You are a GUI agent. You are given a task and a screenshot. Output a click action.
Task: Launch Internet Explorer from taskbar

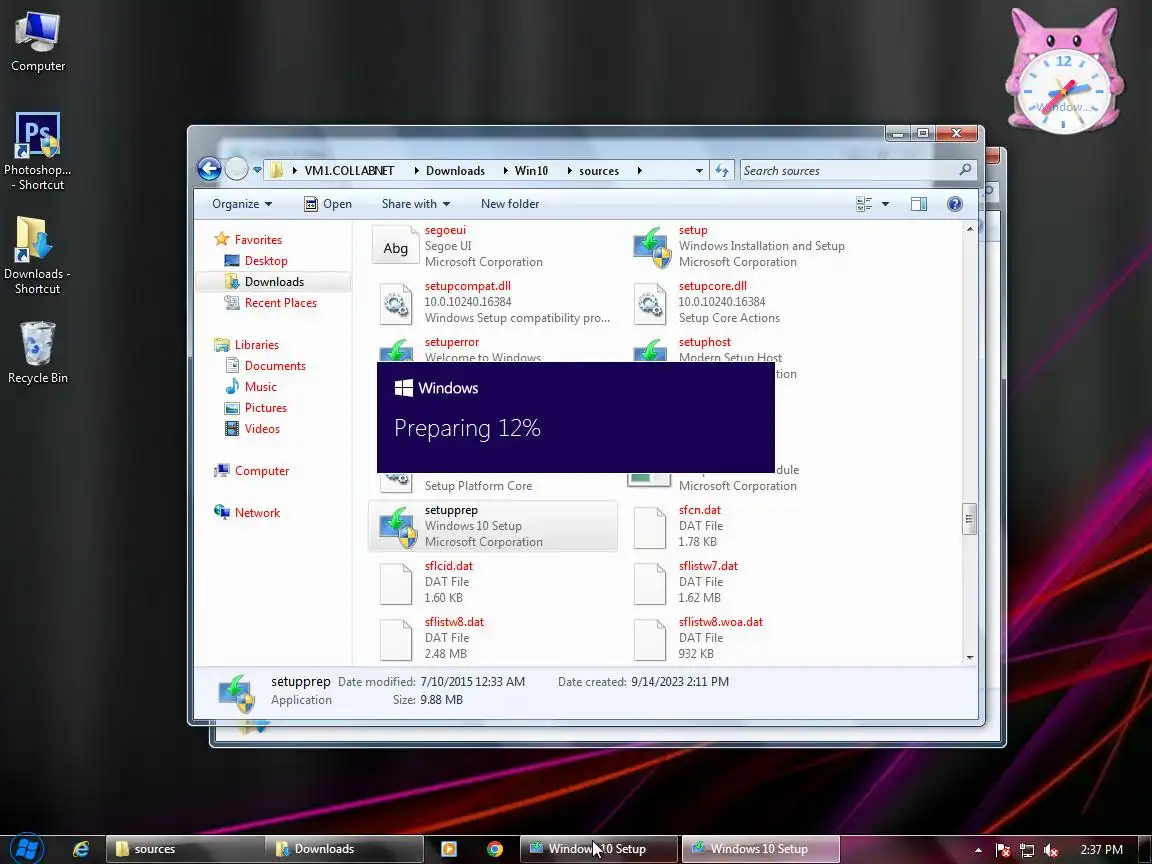point(81,849)
